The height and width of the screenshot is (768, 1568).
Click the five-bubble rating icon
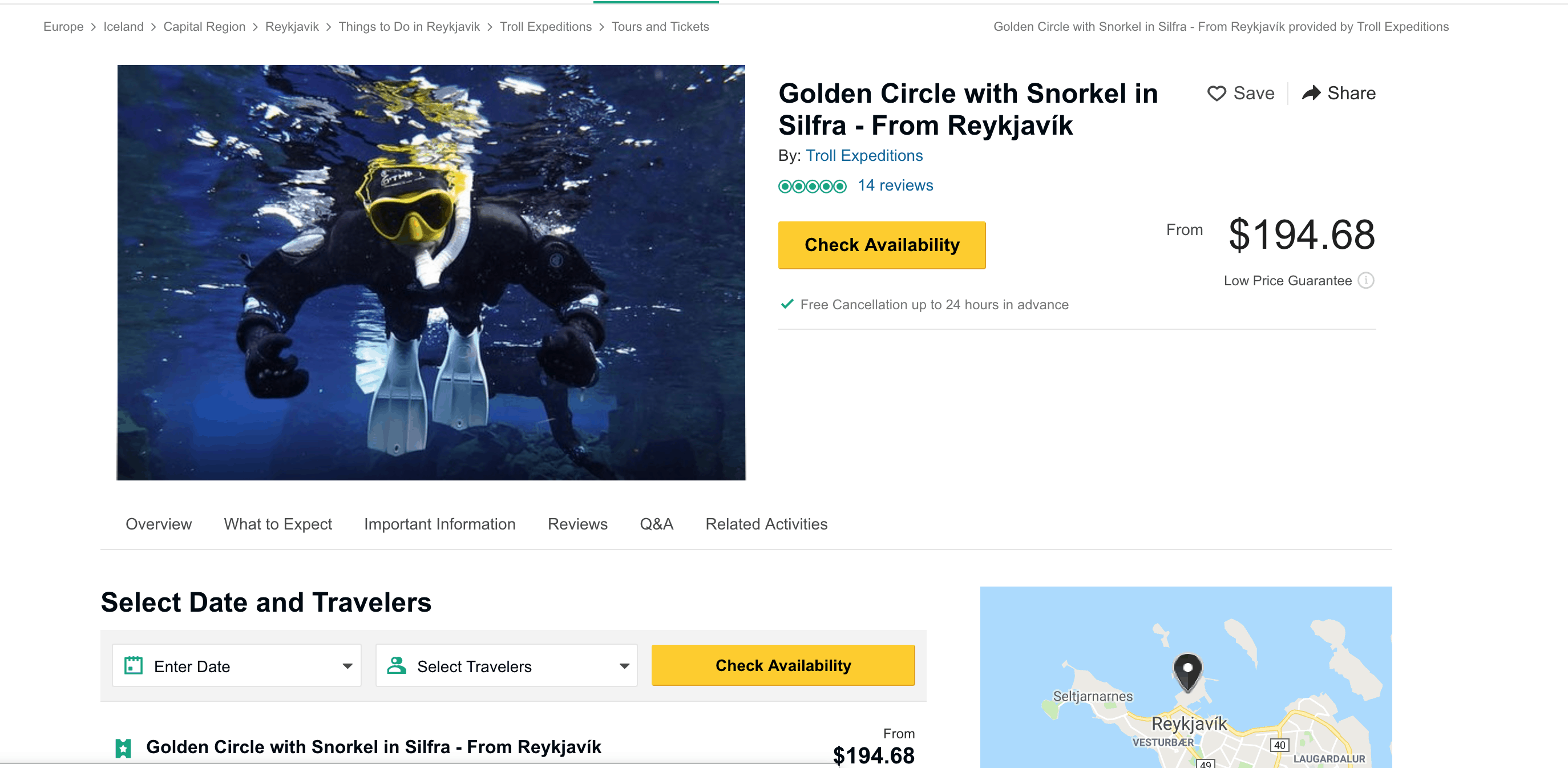click(x=812, y=186)
